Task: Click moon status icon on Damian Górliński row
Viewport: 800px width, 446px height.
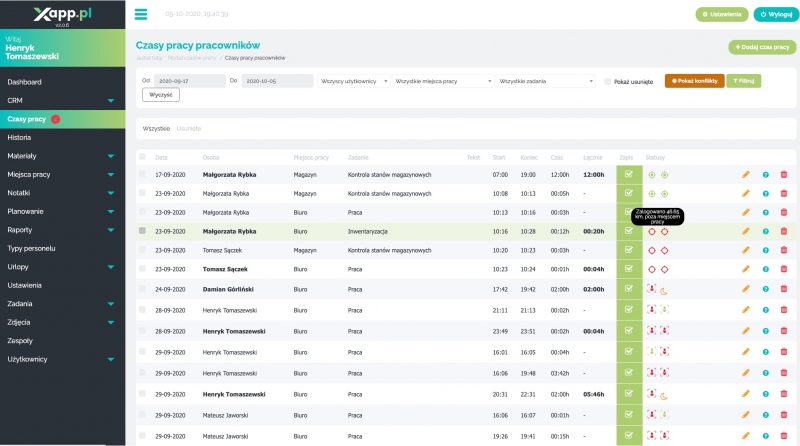Action: click(664, 289)
